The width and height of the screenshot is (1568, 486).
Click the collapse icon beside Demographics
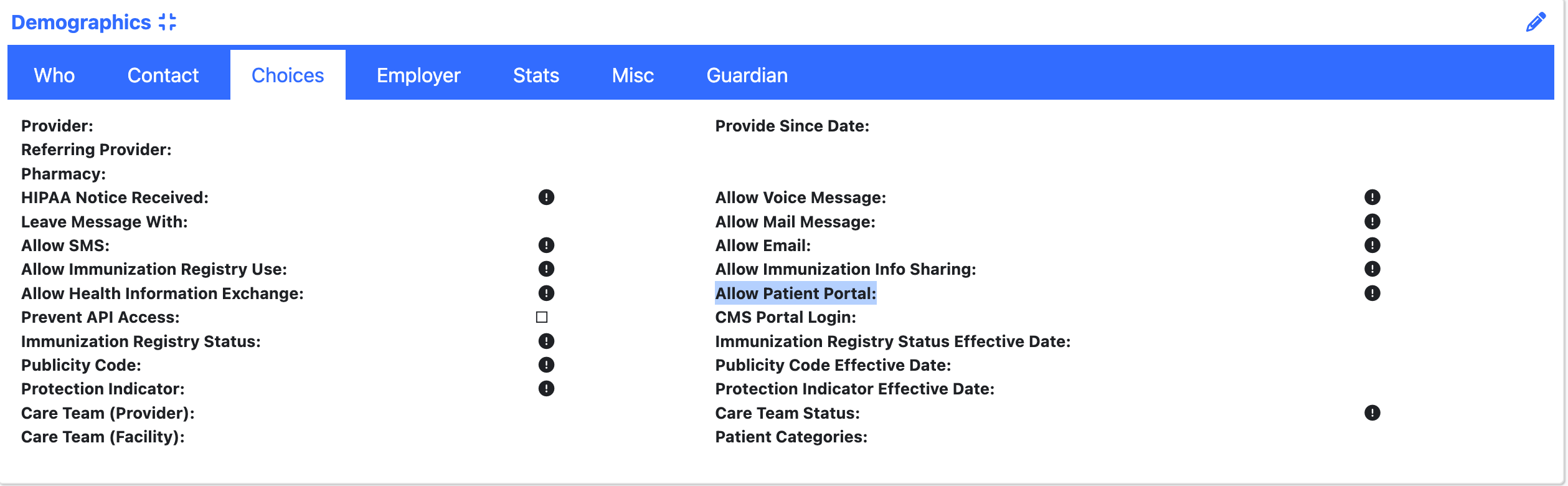(167, 21)
